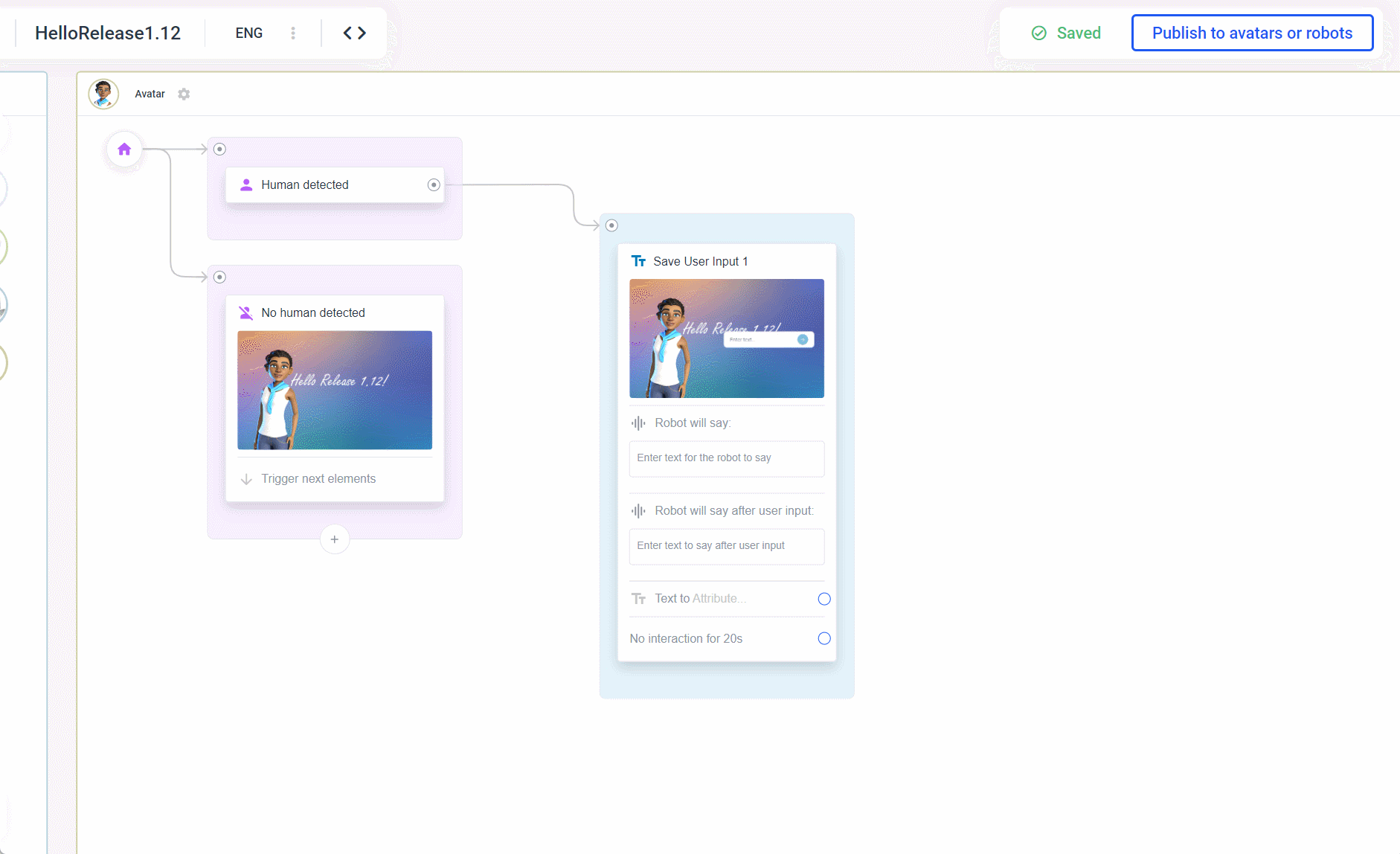The width and height of the screenshot is (1400, 854).
Task: Click the Saved status indicator
Action: tap(1066, 33)
